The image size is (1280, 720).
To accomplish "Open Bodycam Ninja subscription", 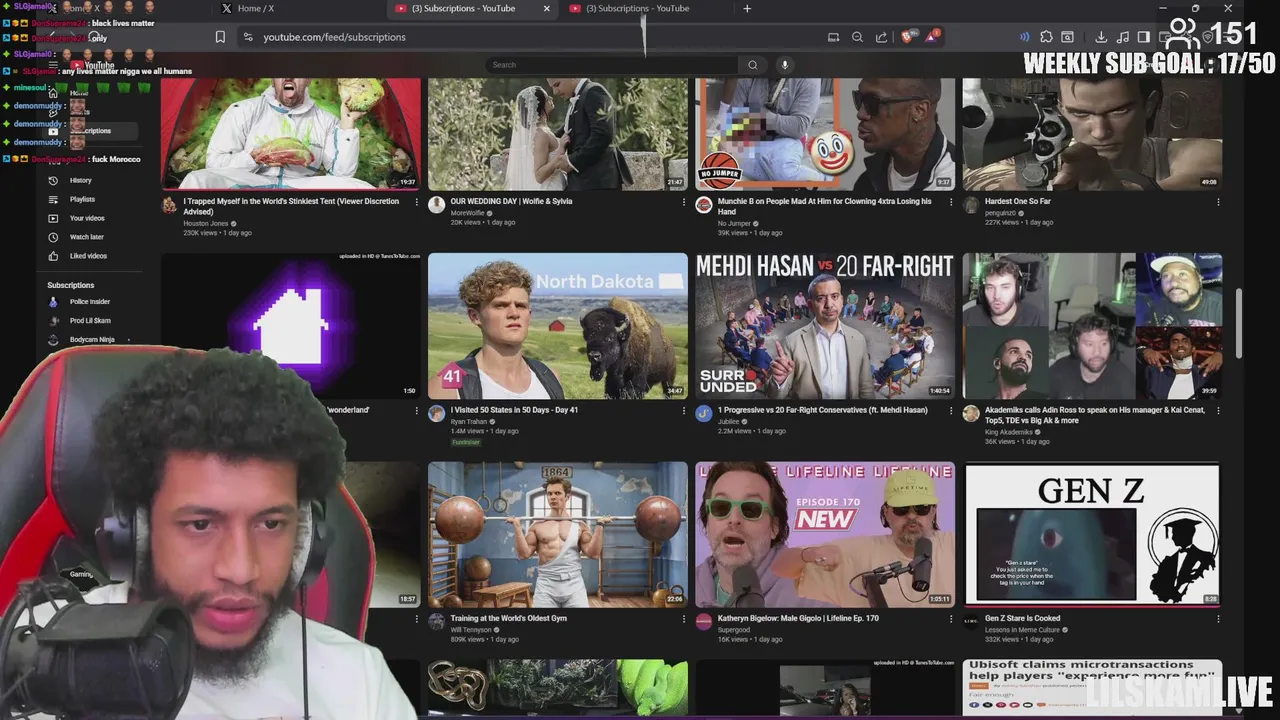I will coord(88,340).
